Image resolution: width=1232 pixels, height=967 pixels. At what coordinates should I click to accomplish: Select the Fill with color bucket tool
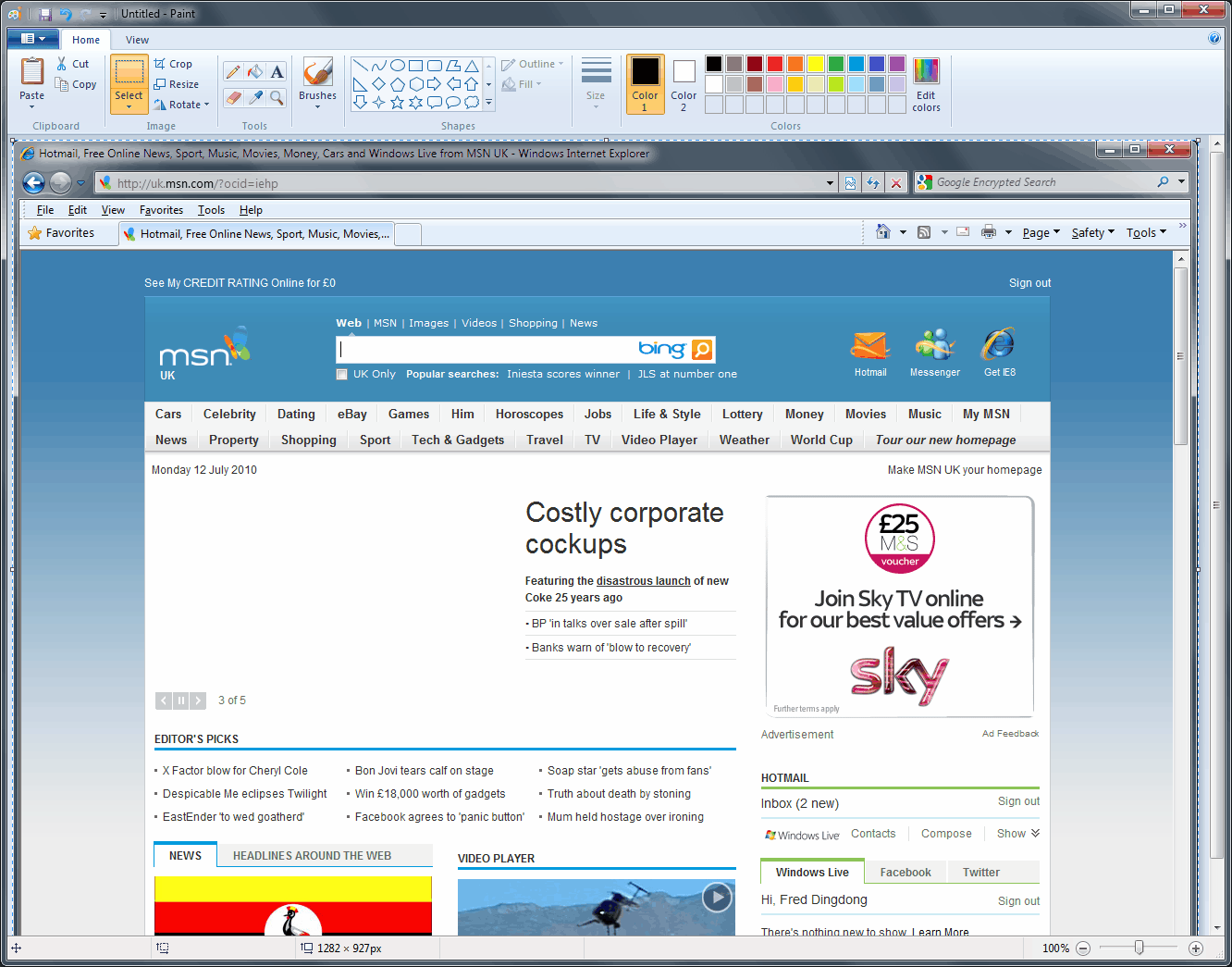point(255,72)
